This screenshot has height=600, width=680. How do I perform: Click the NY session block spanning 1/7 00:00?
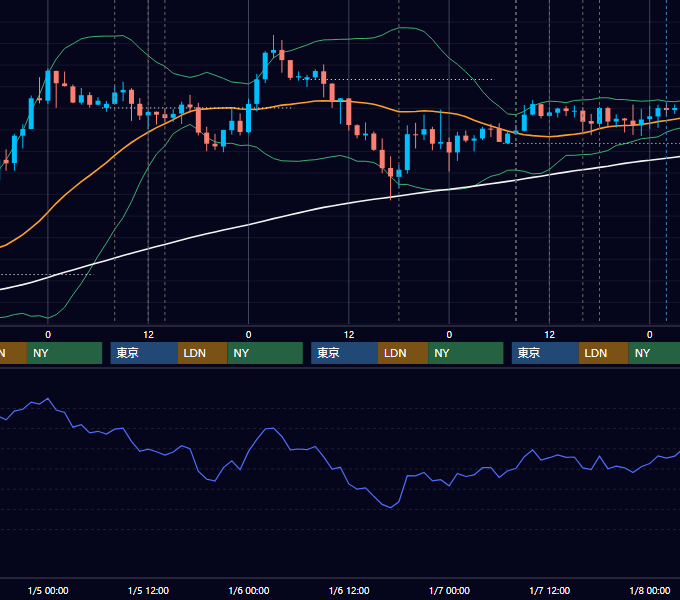click(x=466, y=353)
